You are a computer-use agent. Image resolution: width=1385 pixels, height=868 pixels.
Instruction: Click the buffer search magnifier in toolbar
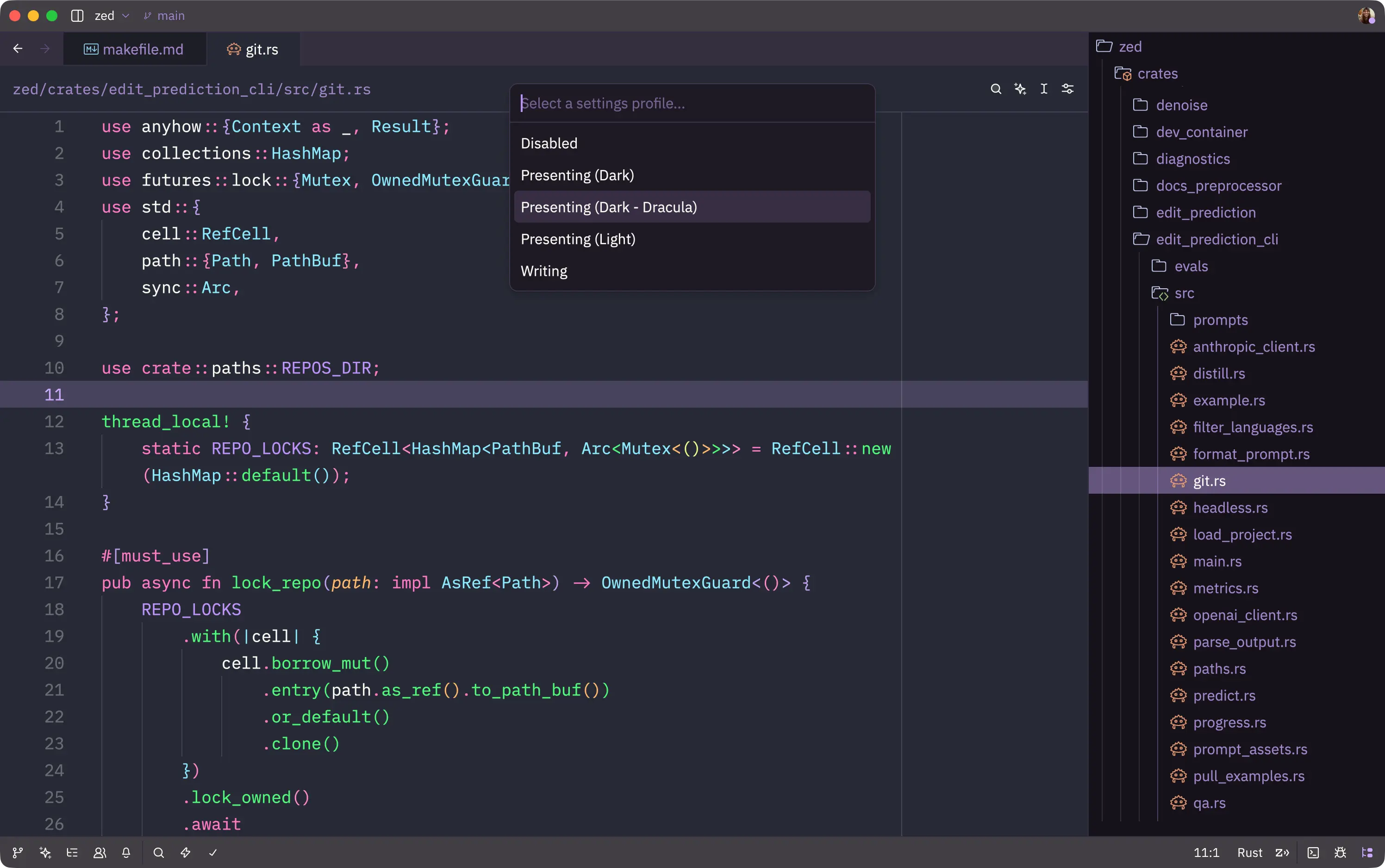click(x=996, y=89)
